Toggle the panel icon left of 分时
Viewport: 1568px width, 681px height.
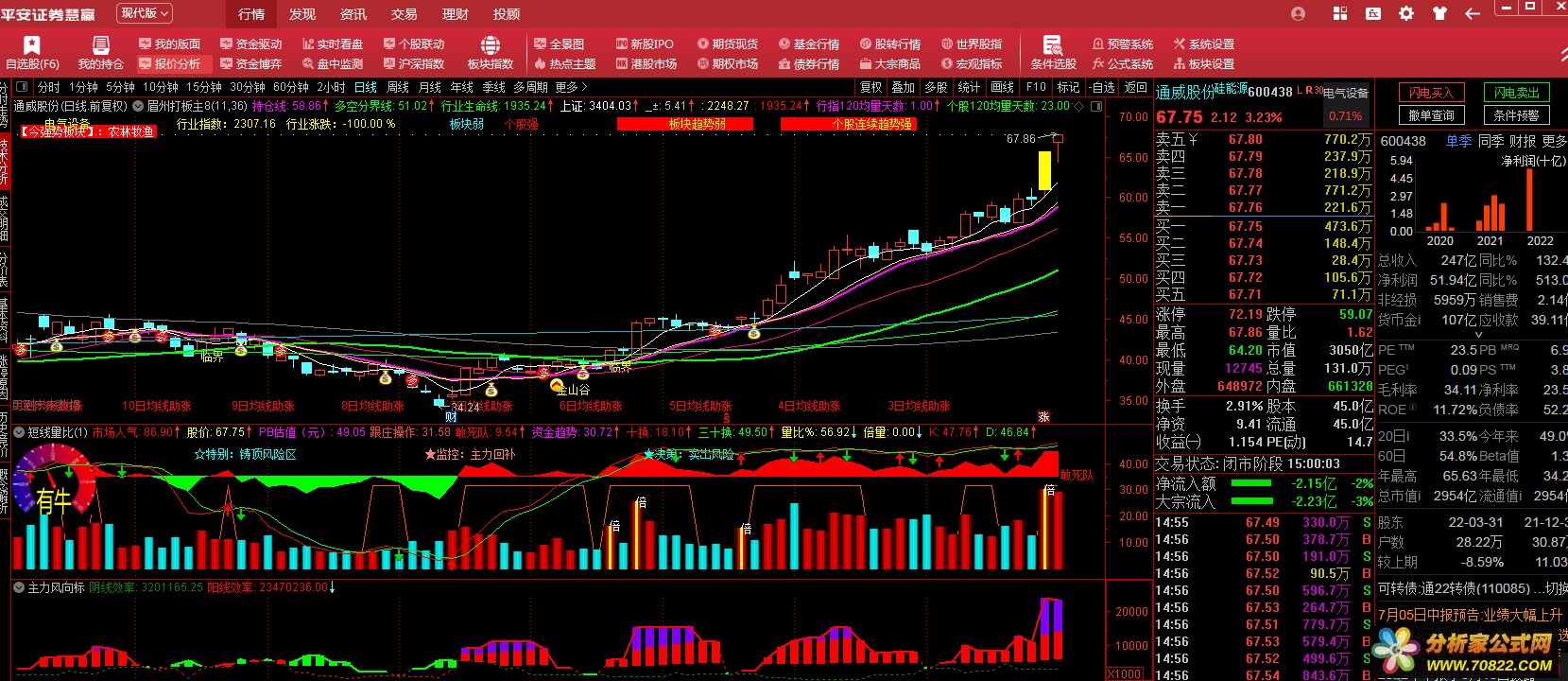[24, 87]
